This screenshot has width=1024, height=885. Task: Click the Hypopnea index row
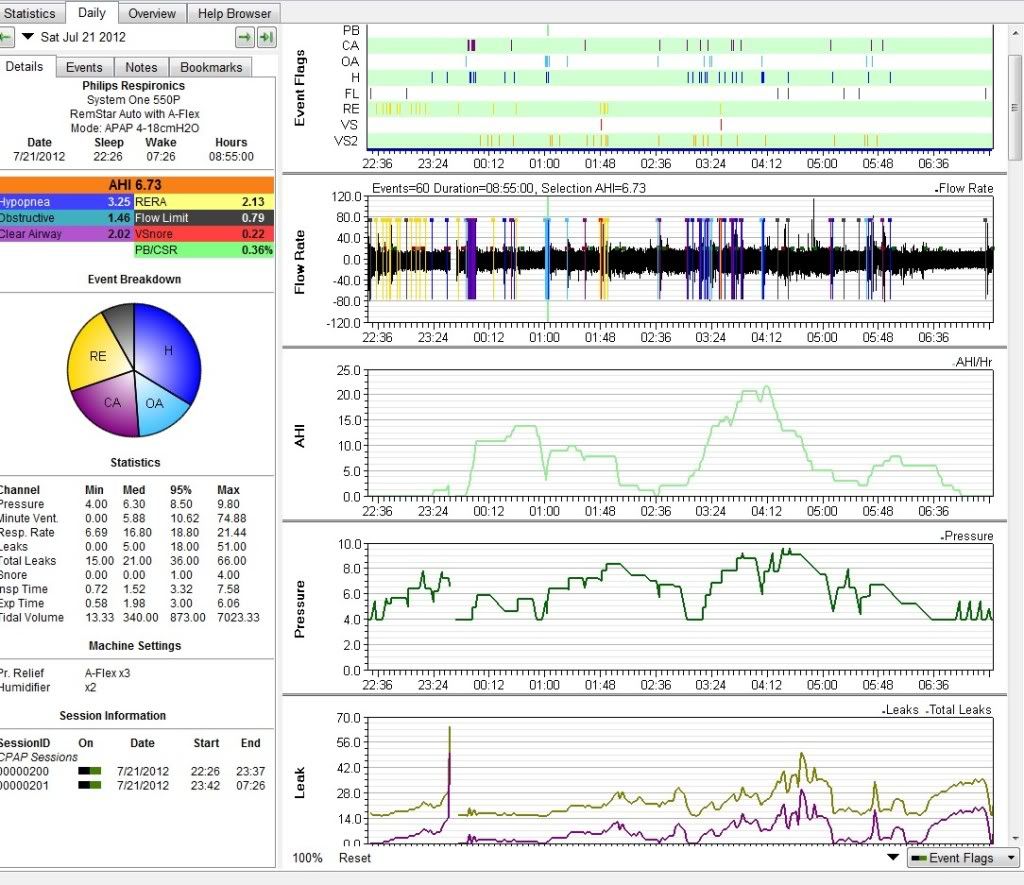66,201
